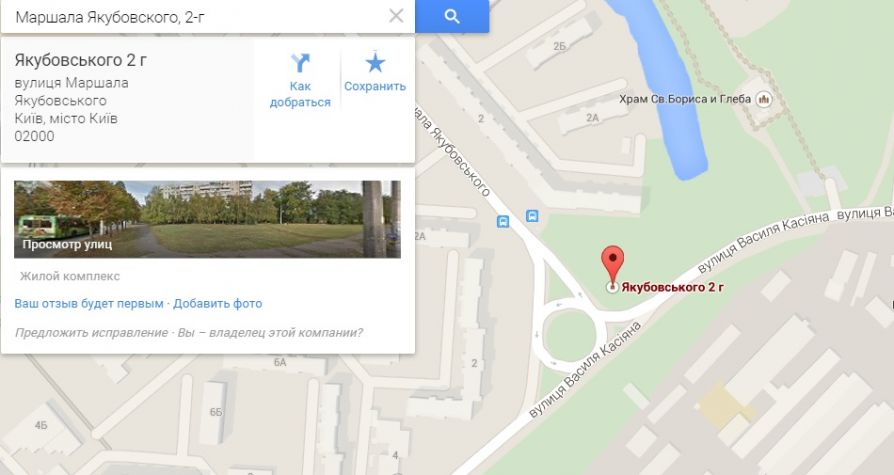Click the Как добраться label

coord(300,94)
